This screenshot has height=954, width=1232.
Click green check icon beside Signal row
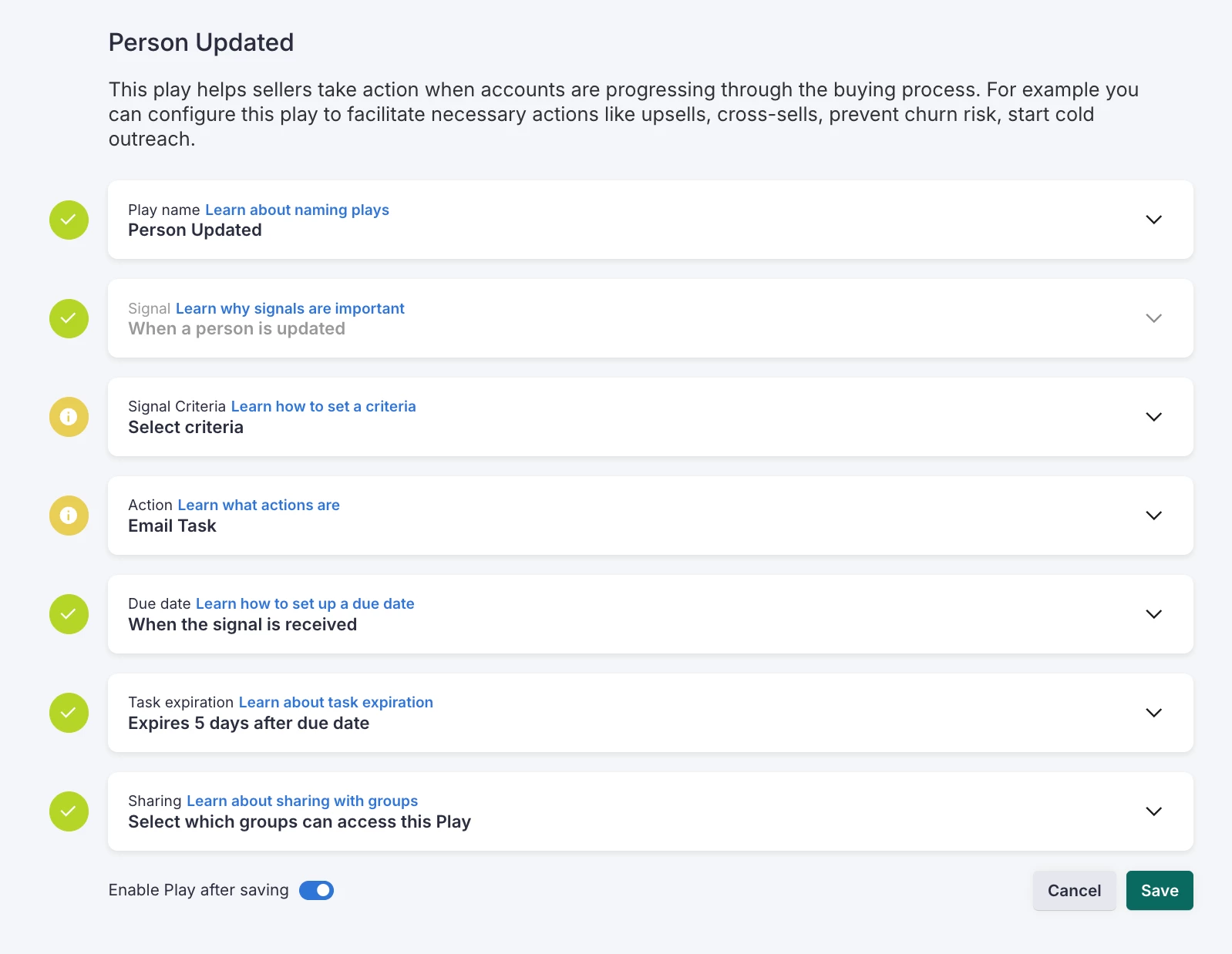pyautogui.click(x=69, y=318)
